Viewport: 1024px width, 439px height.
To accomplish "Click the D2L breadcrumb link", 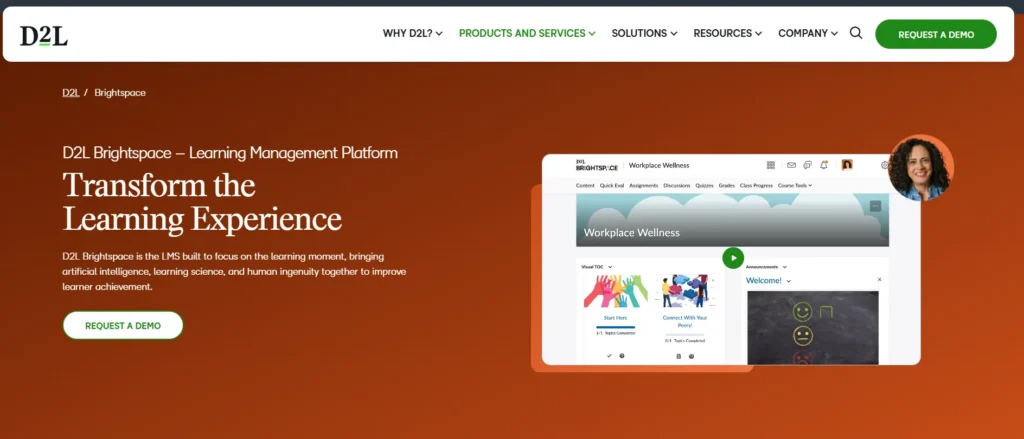I will click(70, 92).
